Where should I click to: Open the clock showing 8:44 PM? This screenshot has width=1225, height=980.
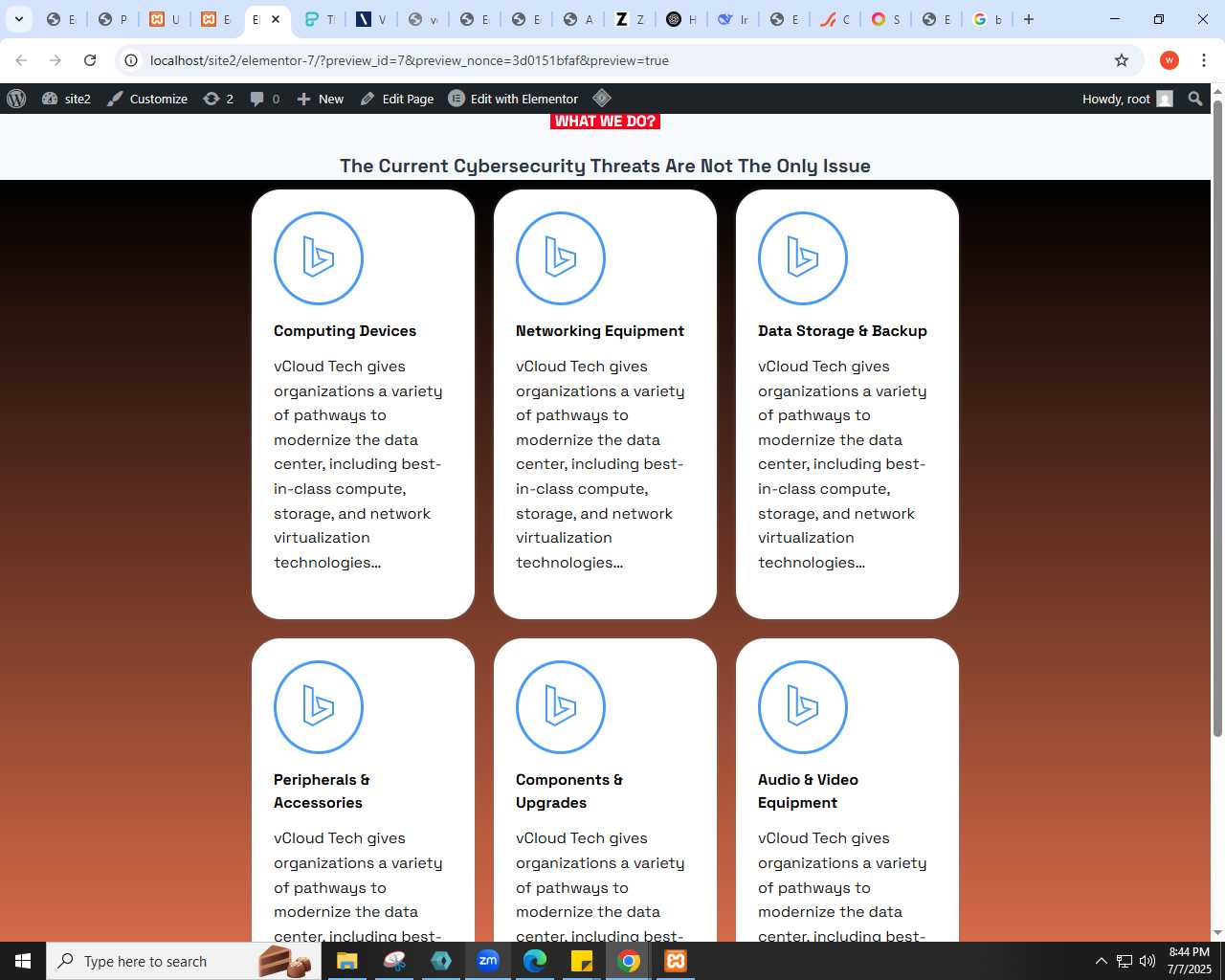point(1189,961)
